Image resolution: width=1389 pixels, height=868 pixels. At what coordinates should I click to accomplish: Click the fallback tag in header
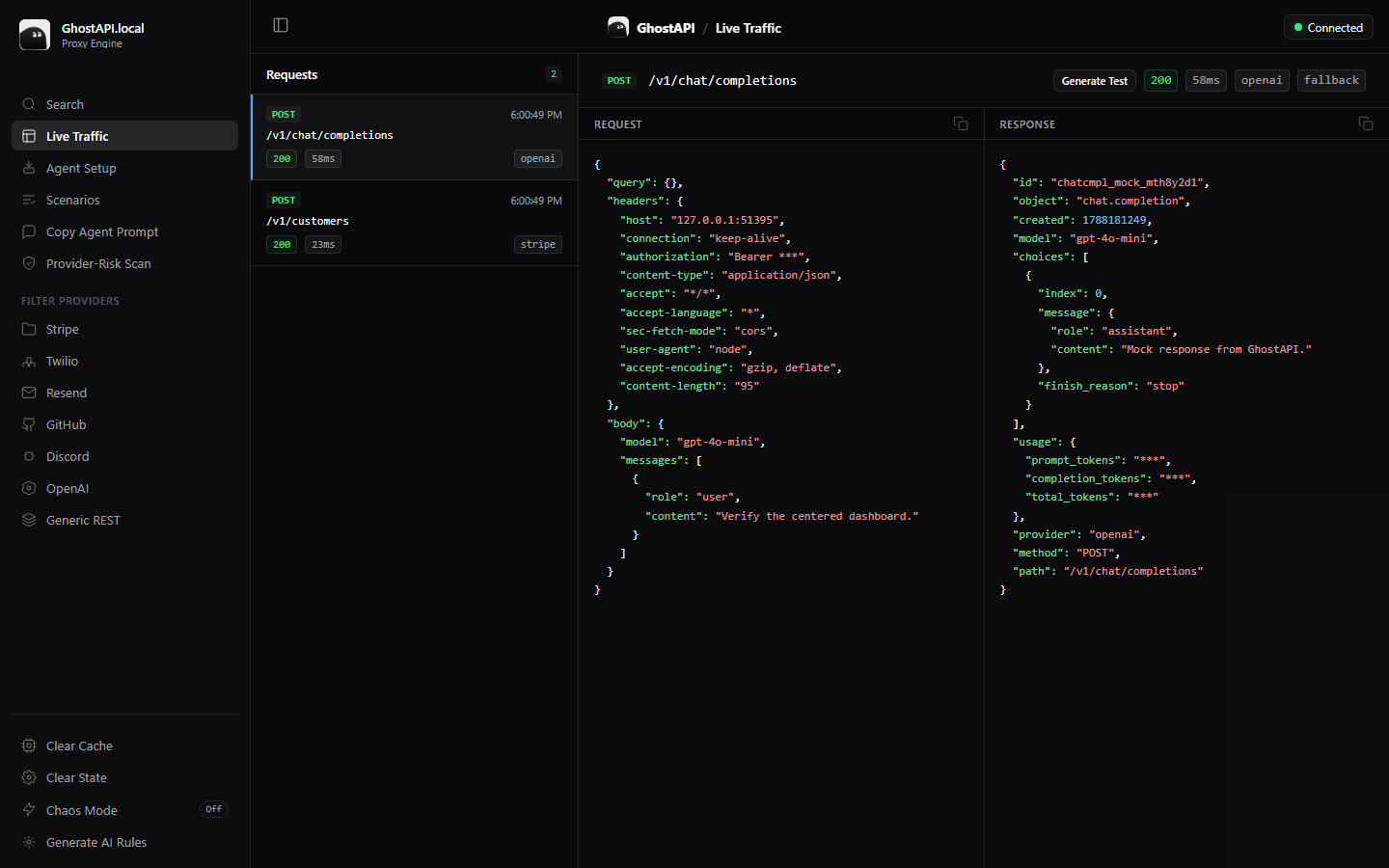[1331, 80]
